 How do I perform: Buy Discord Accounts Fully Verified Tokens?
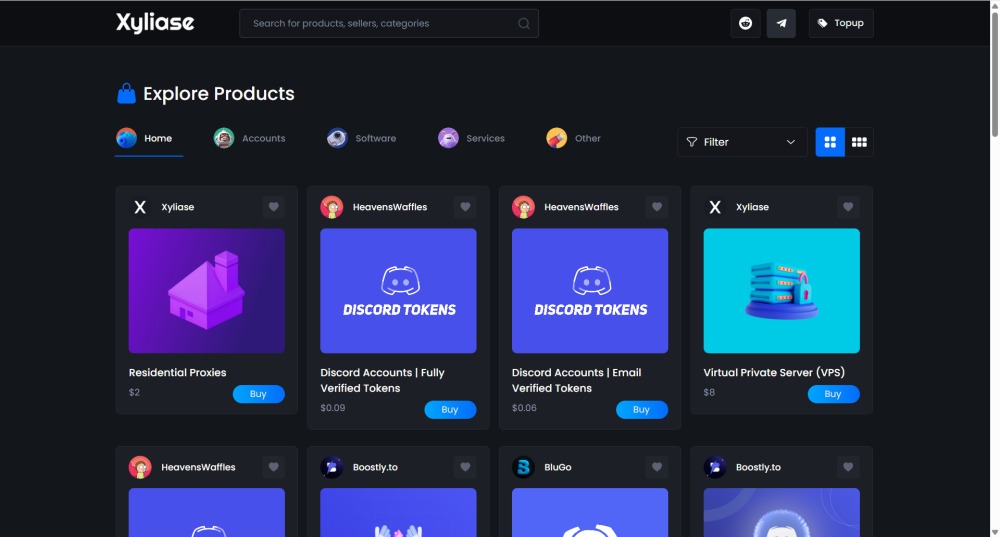click(450, 409)
